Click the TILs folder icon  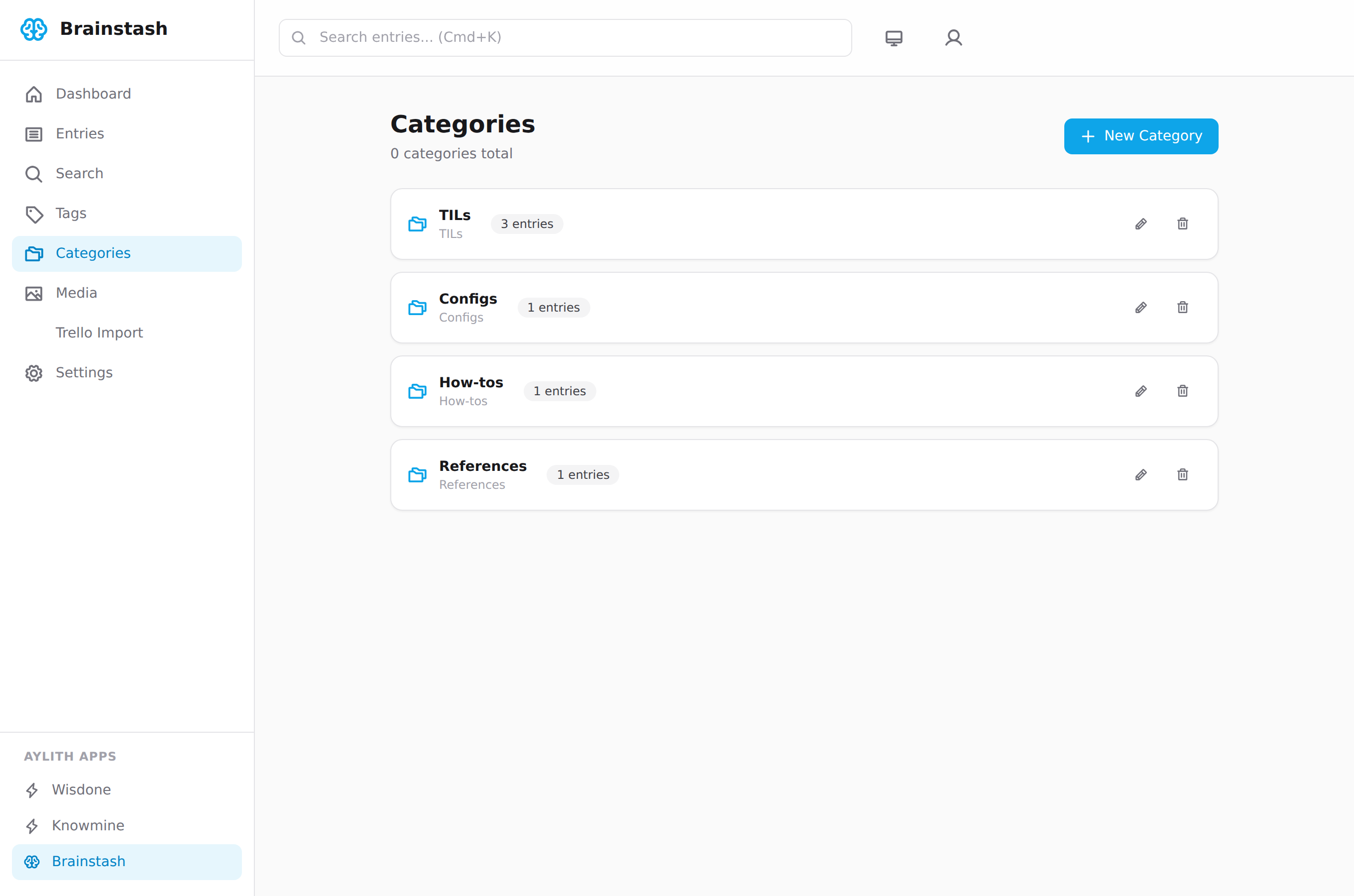click(x=417, y=224)
